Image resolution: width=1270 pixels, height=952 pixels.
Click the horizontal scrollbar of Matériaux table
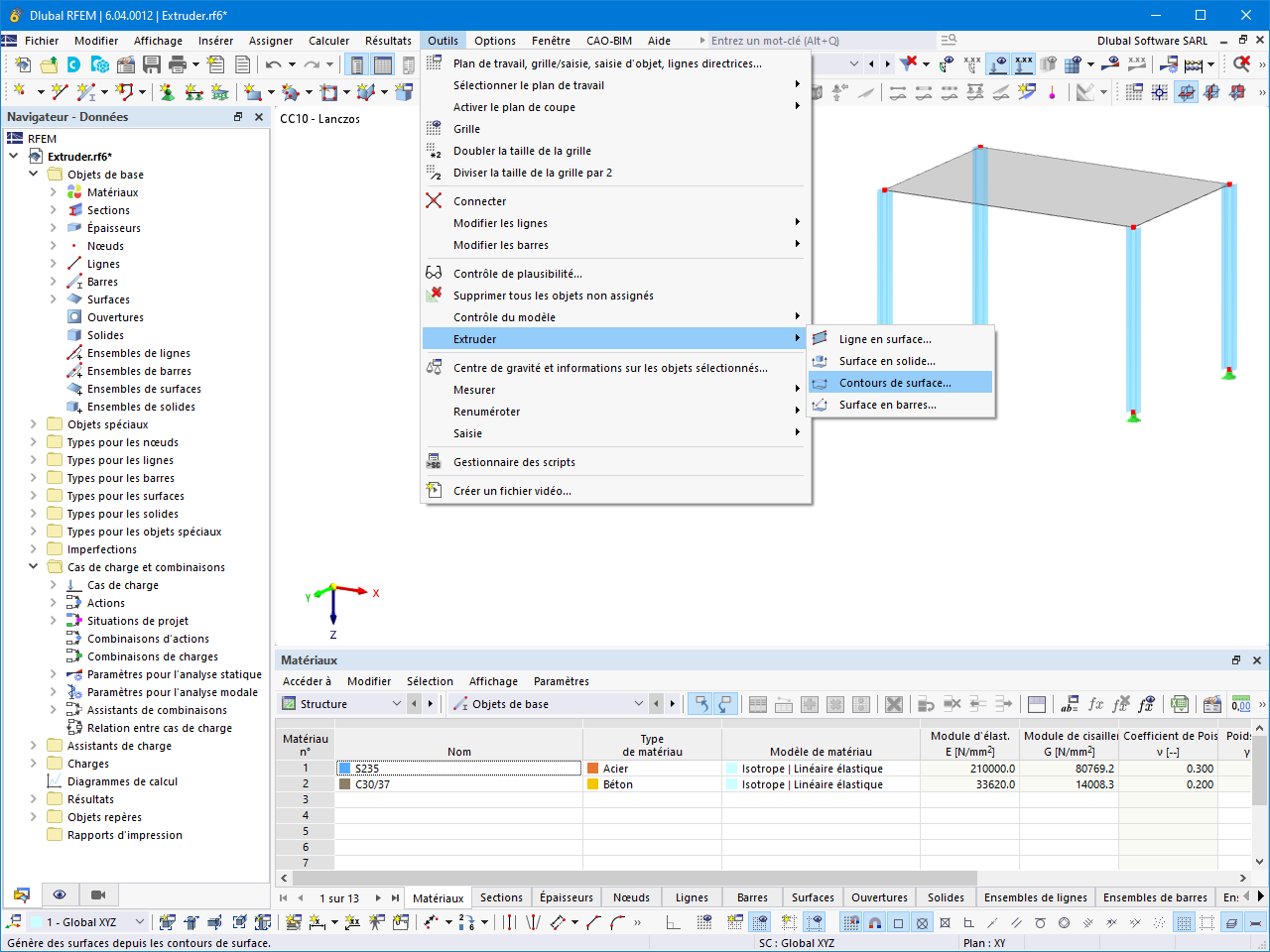coord(635,878)
